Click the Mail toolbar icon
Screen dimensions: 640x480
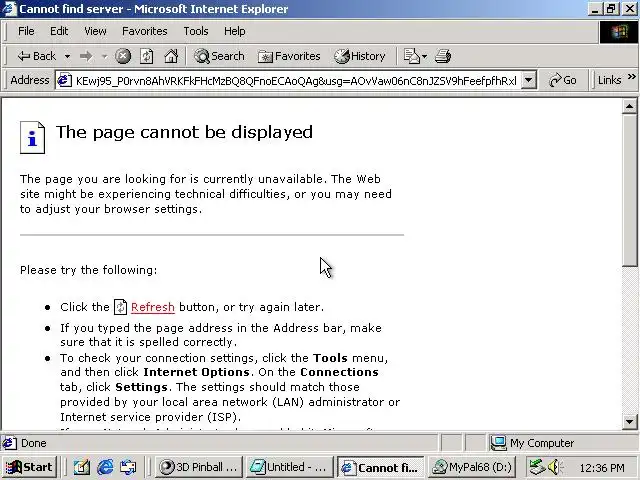tap(411, 56)
